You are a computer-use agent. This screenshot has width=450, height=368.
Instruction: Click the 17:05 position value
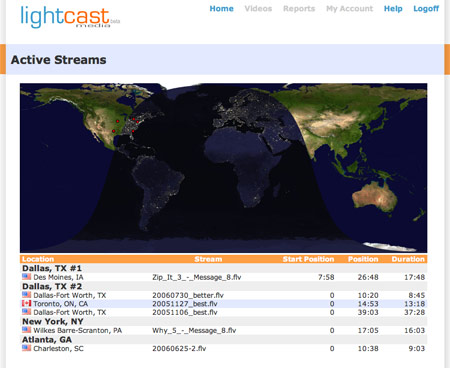368,330
